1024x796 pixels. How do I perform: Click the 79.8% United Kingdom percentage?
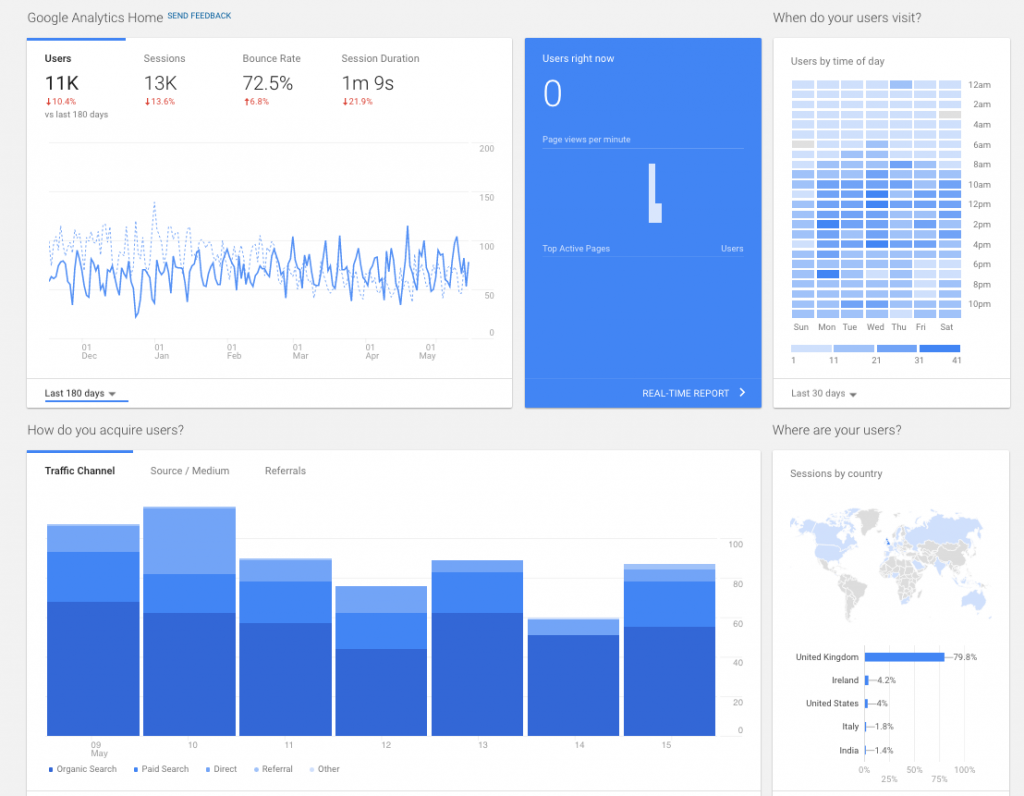(965, 657)
